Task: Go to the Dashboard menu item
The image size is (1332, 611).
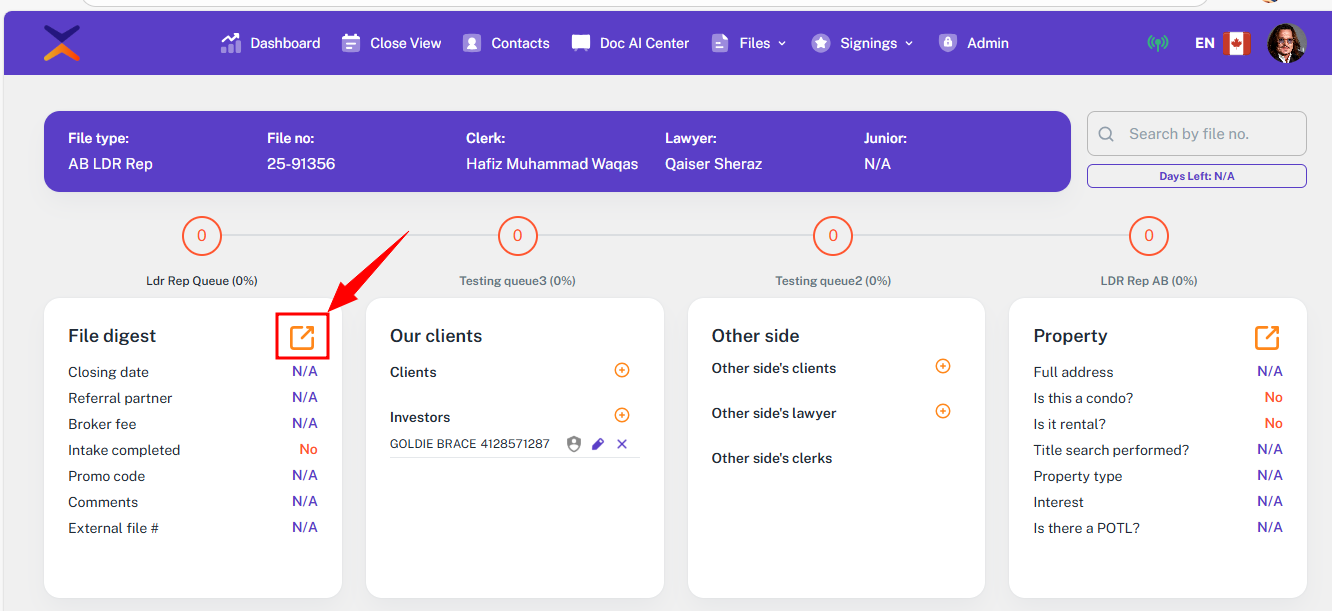Action: [x=271, y=43]
